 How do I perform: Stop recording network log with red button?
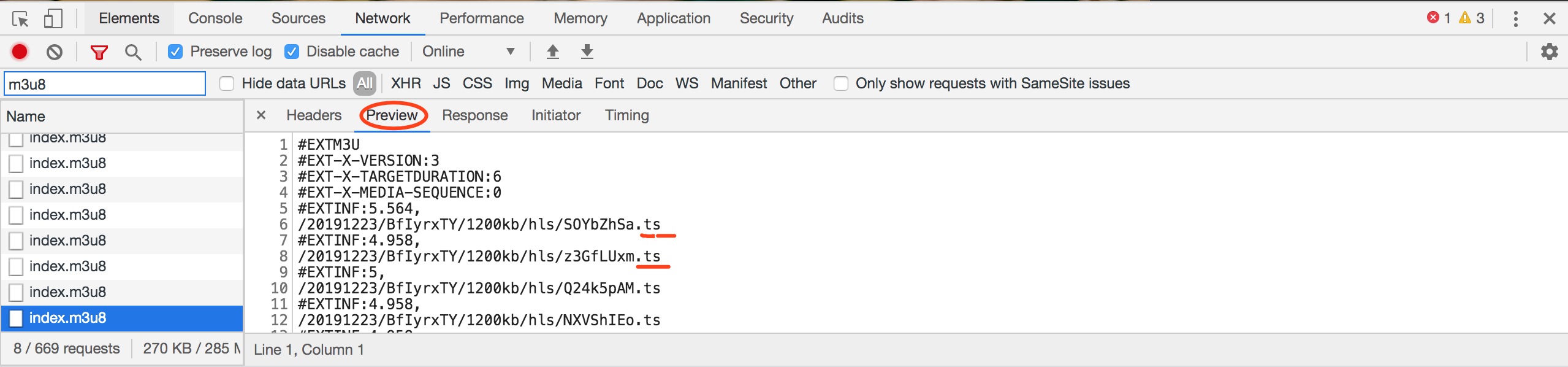tap(20, 52)
